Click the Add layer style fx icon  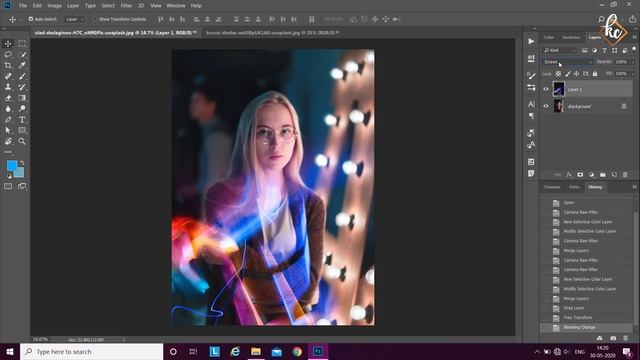pyautogui.click(x=569, y=175)
